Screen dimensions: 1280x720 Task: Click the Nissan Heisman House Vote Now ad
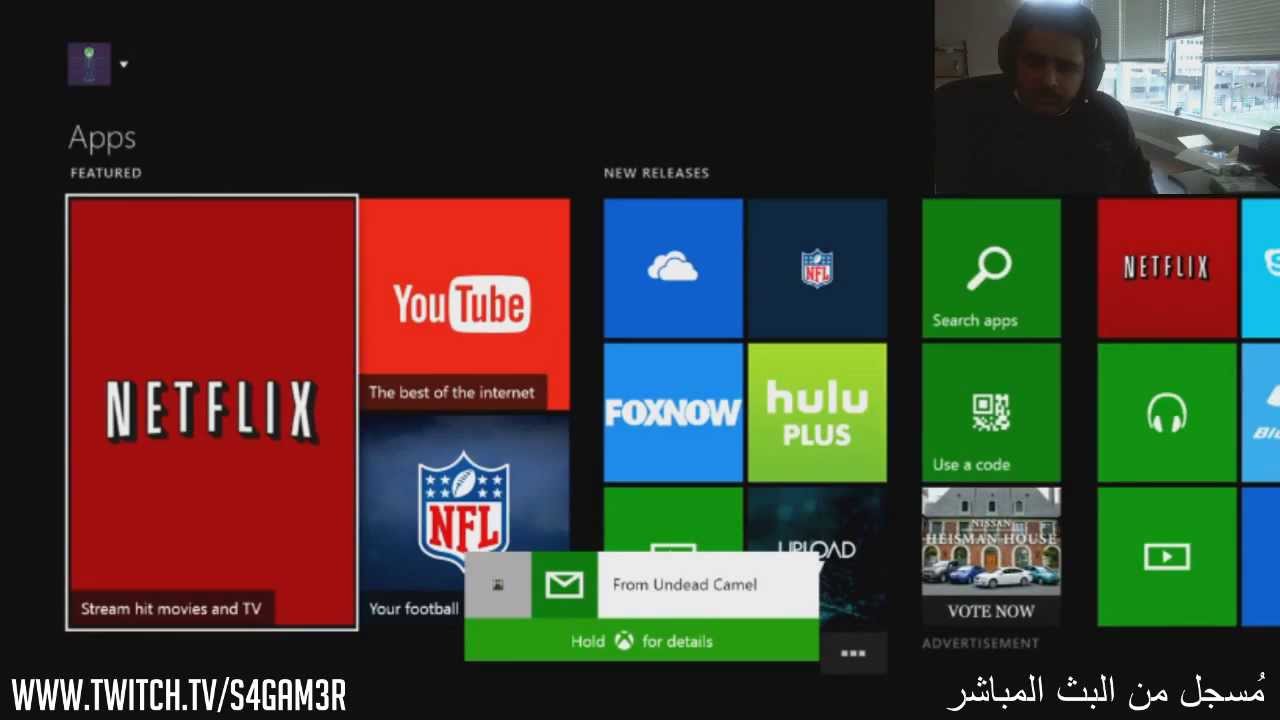tap(991, 556)
